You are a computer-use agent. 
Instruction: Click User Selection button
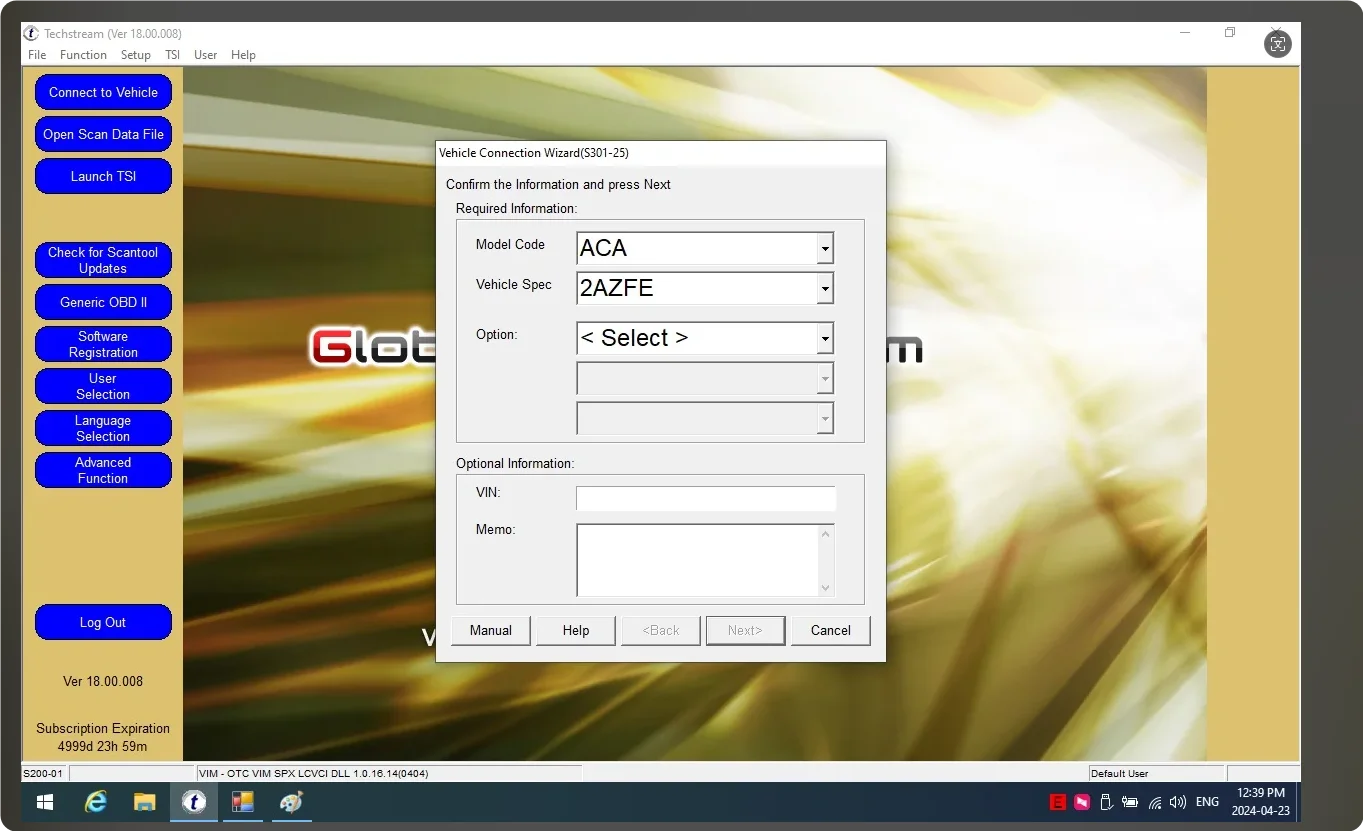(103, 386)
